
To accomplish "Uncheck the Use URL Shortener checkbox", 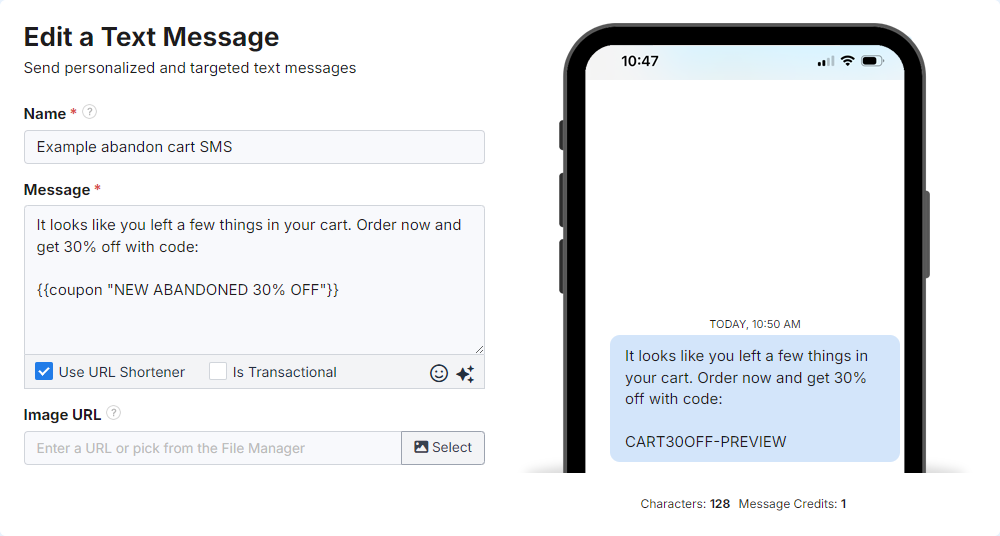I will 44,372.
